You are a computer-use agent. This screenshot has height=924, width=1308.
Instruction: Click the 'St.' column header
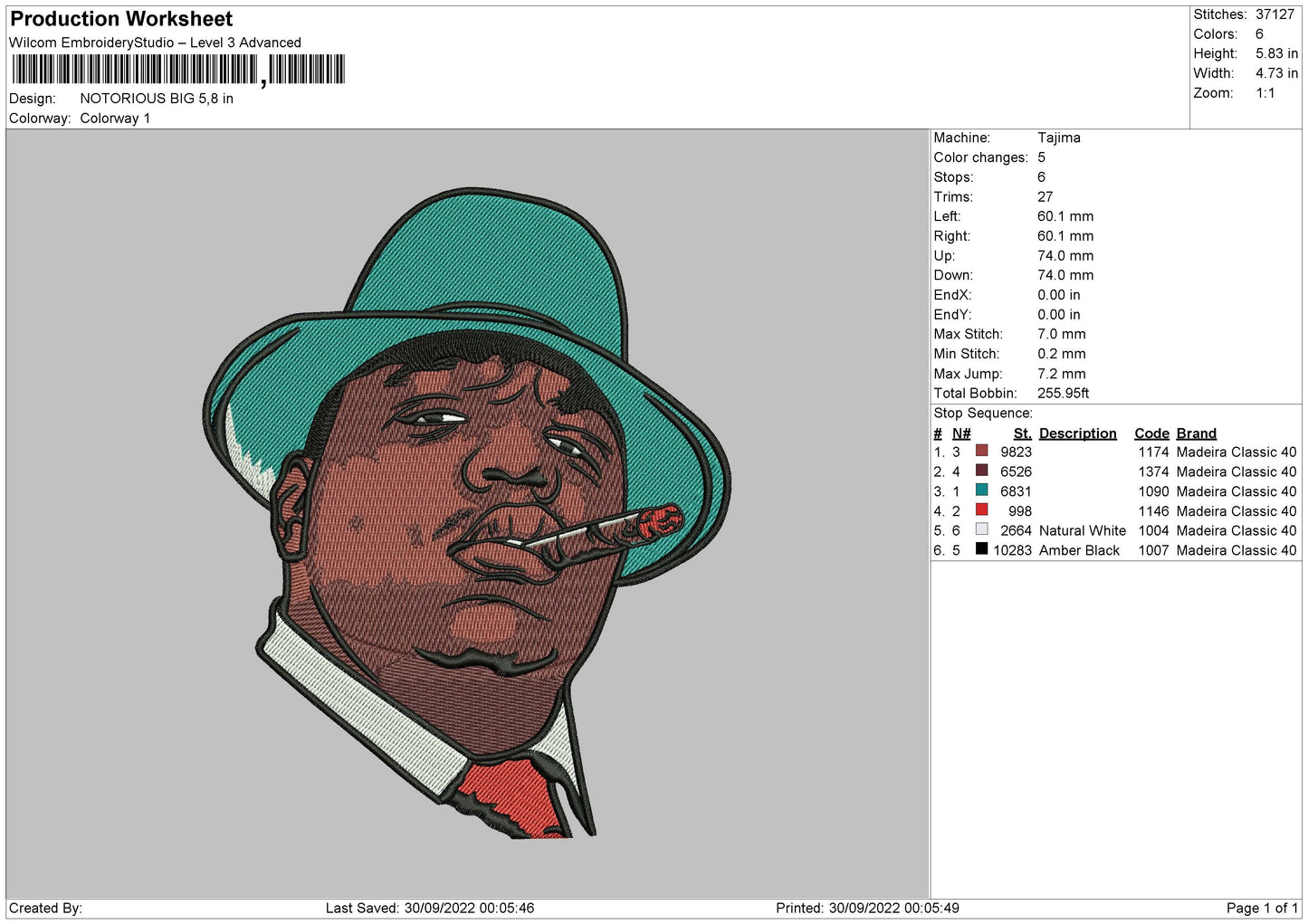(x=1022, y=433)
